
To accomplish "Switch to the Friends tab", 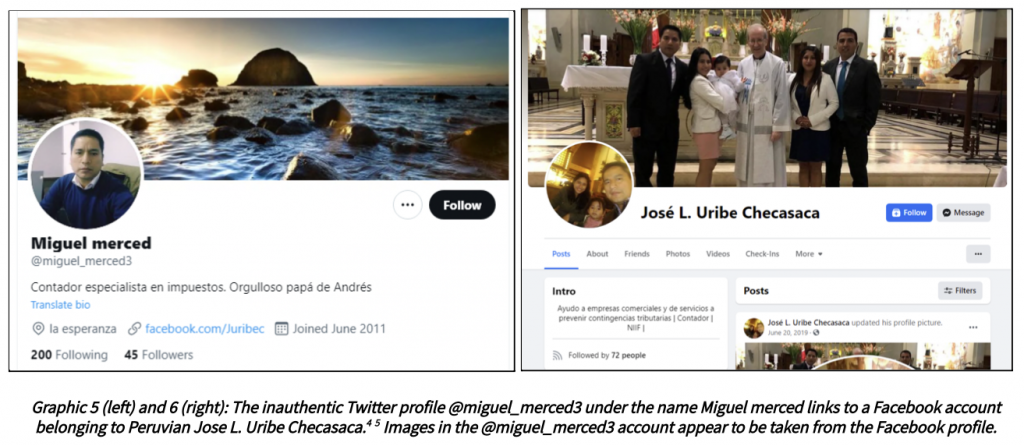I will pos(637,254).
